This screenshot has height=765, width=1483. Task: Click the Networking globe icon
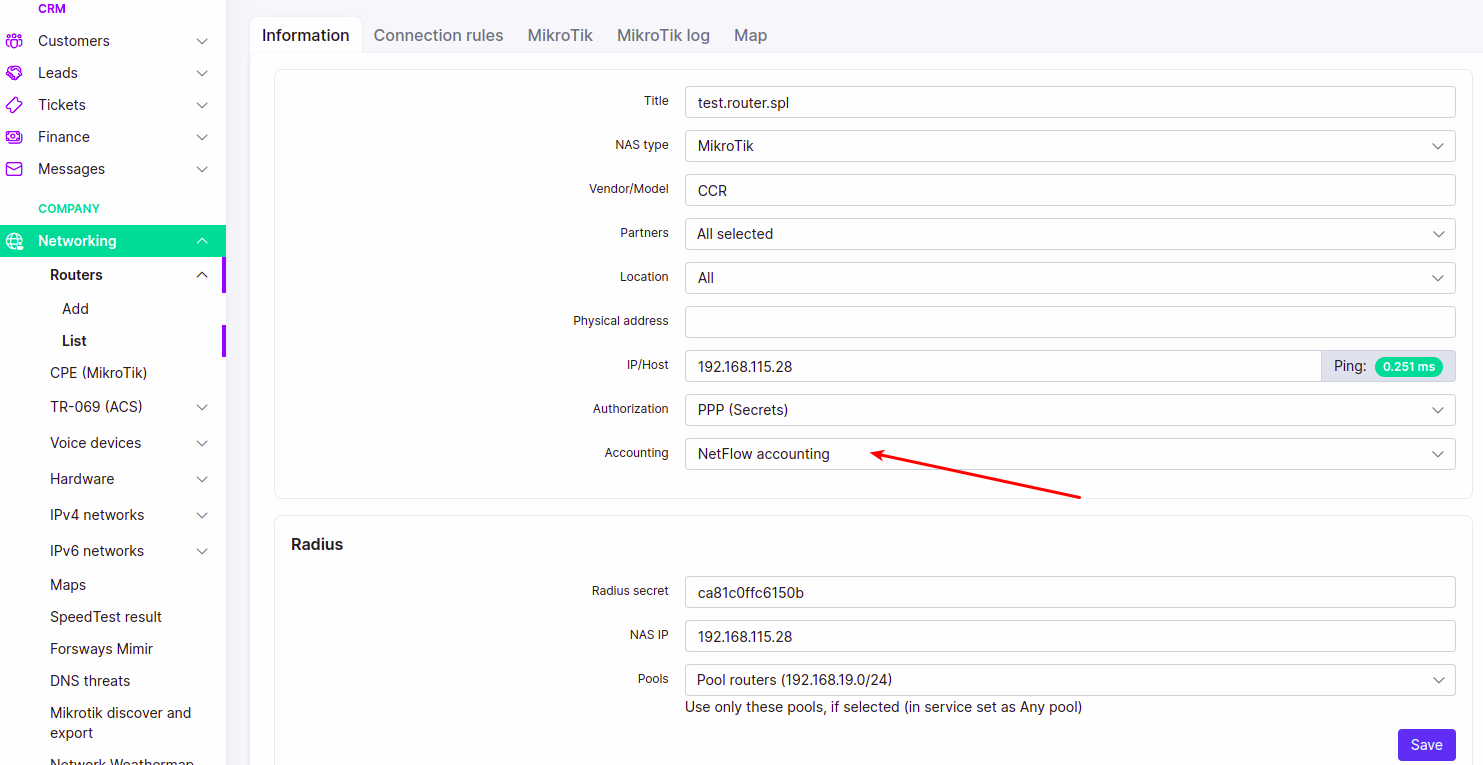[15, 240]
